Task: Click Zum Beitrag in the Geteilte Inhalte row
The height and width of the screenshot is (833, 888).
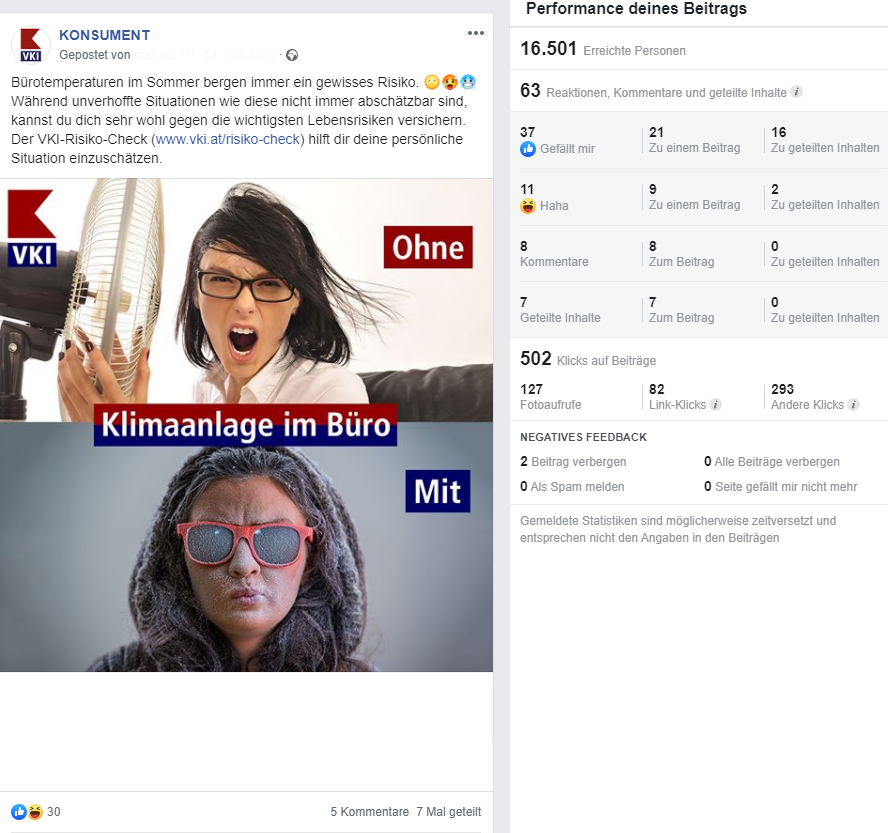Action: pos(681,318)
